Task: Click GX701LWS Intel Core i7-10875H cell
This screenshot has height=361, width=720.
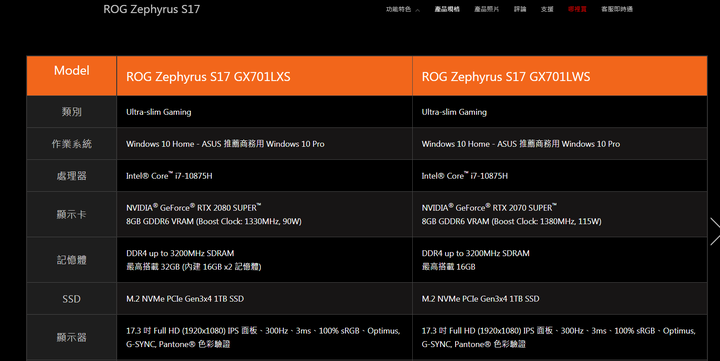Action: (560, 175)
